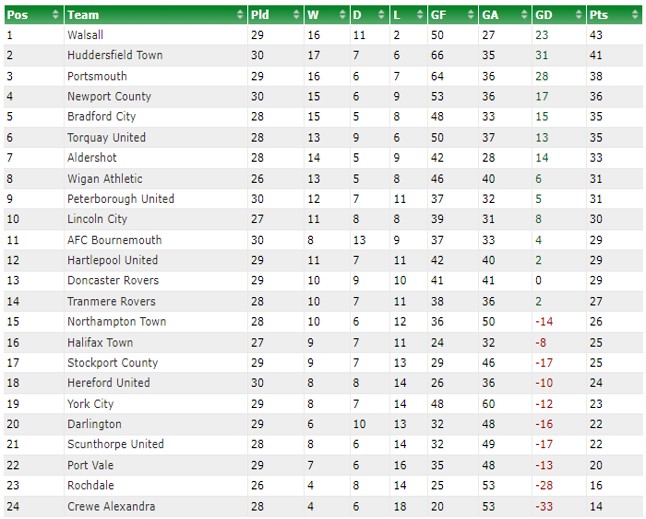
Task: Sort by goals against using GA arrow icon
Action: (x=524, y=15)
